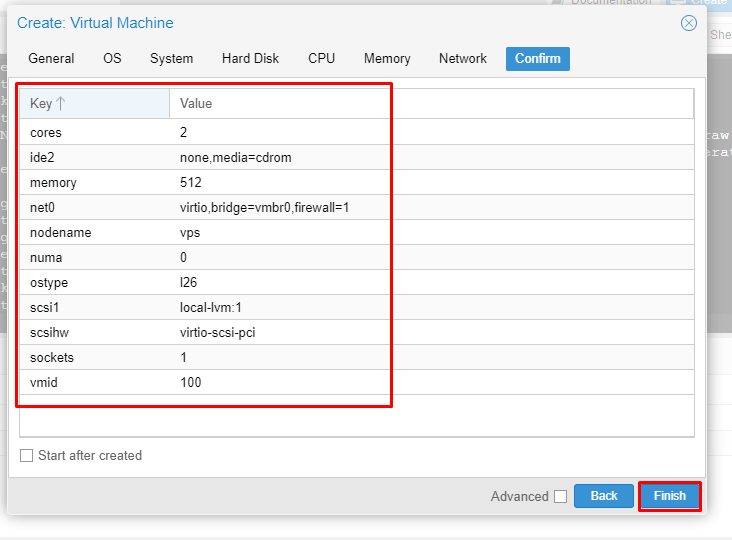This screenshot has height=540, width=732.
Task: Sort by the Key column header
Action: click(48, 104)
